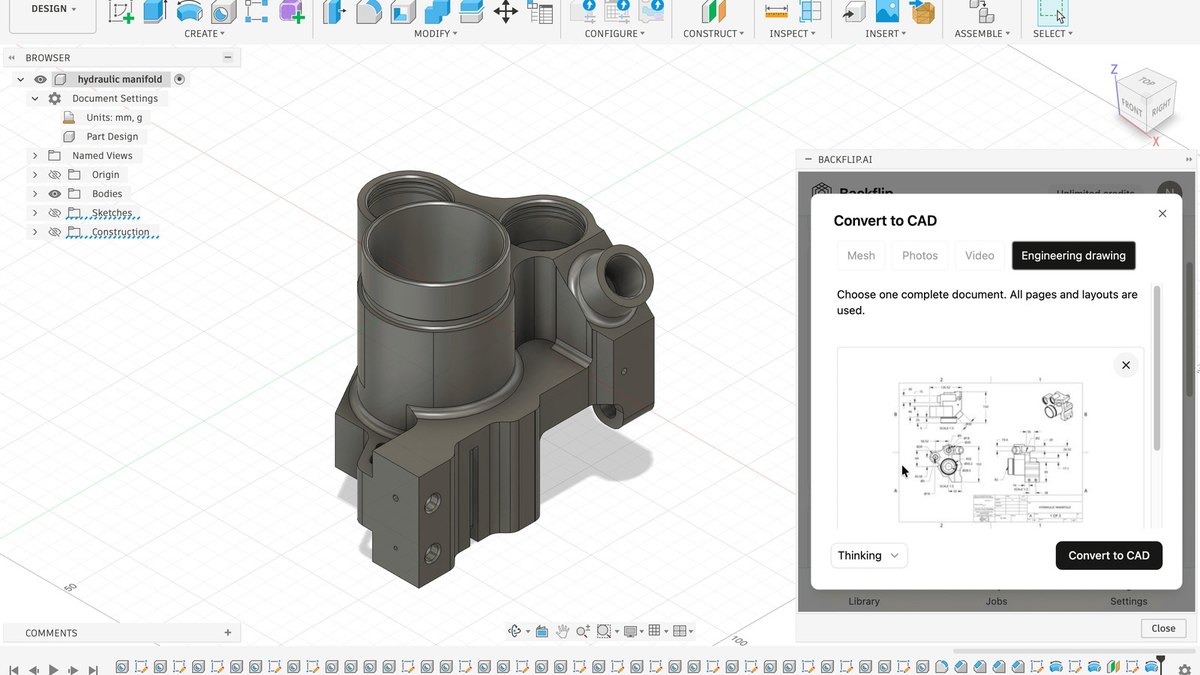
Task: Activate hydraulic manifold radio button
Action: coord(179,79)
